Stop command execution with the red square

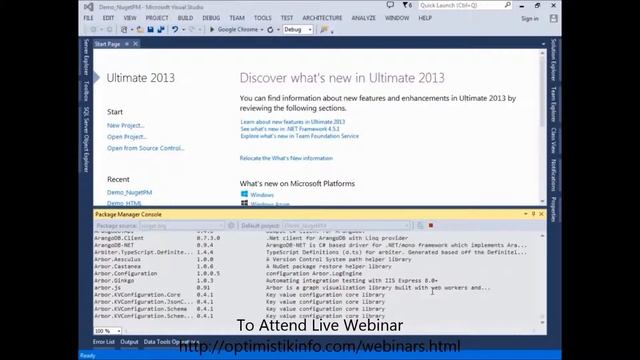431,225
